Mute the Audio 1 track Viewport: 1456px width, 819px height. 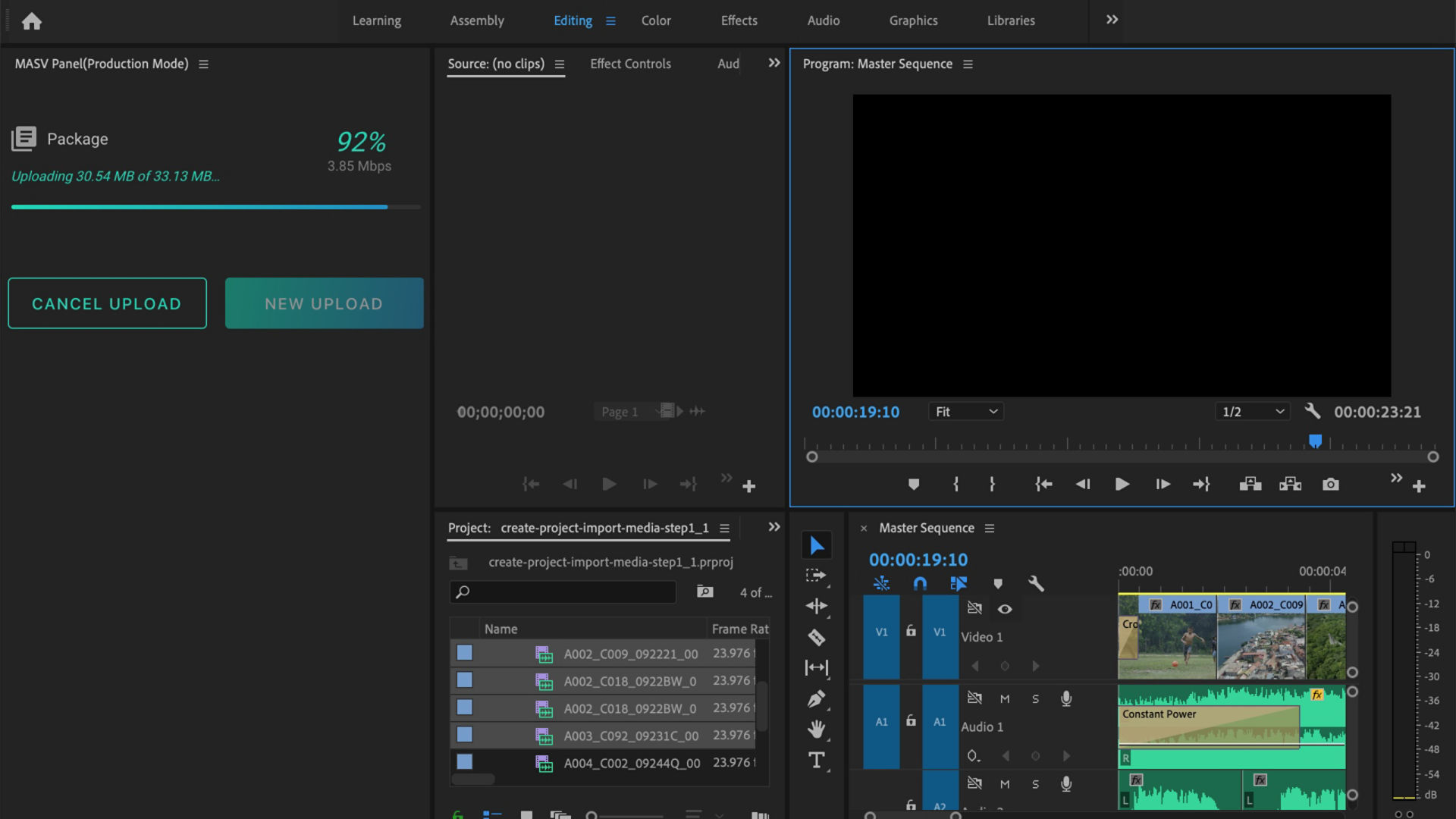pyautogui.click(x=1005, y=698)
